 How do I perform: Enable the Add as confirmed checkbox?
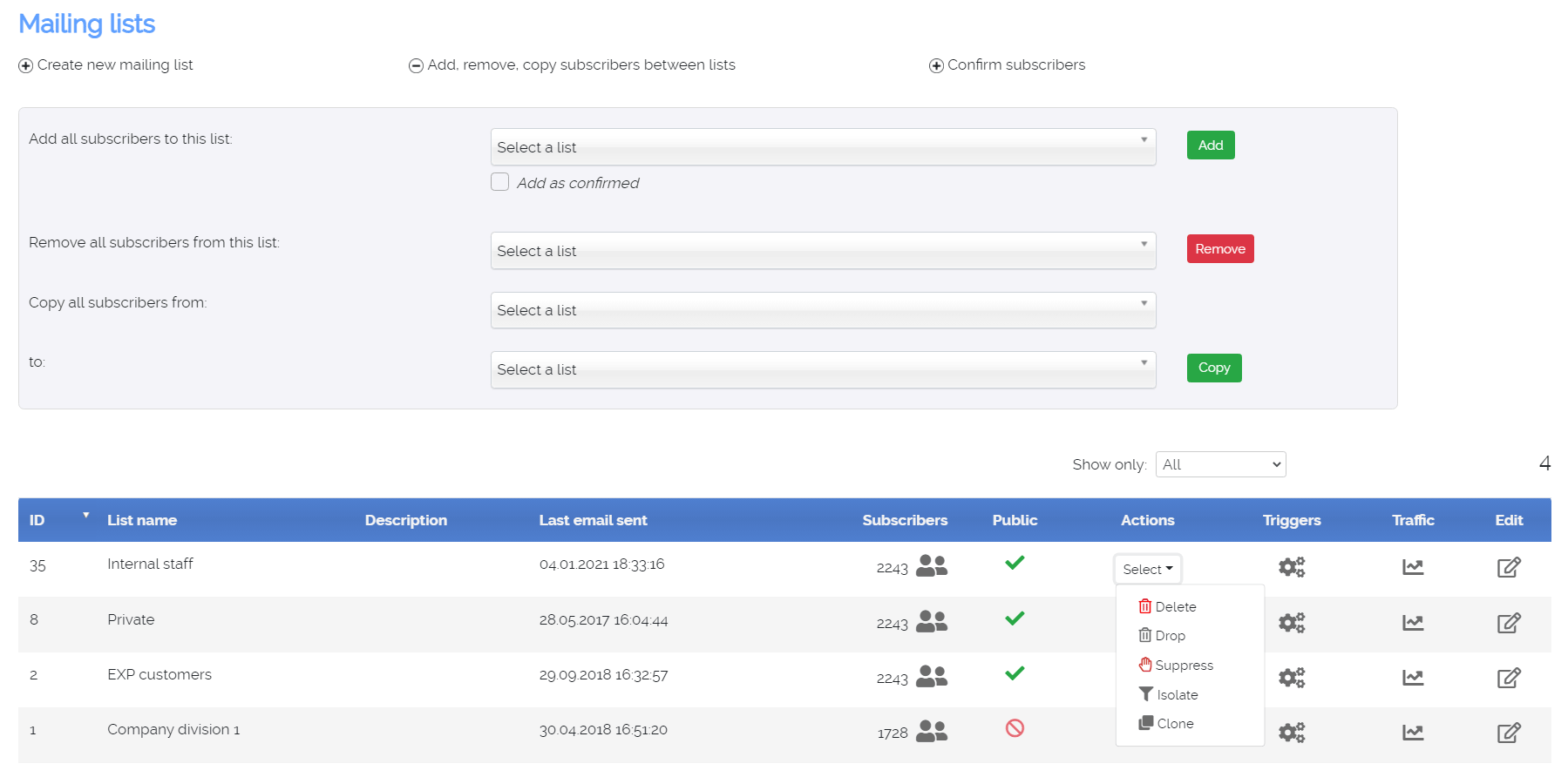500,182
